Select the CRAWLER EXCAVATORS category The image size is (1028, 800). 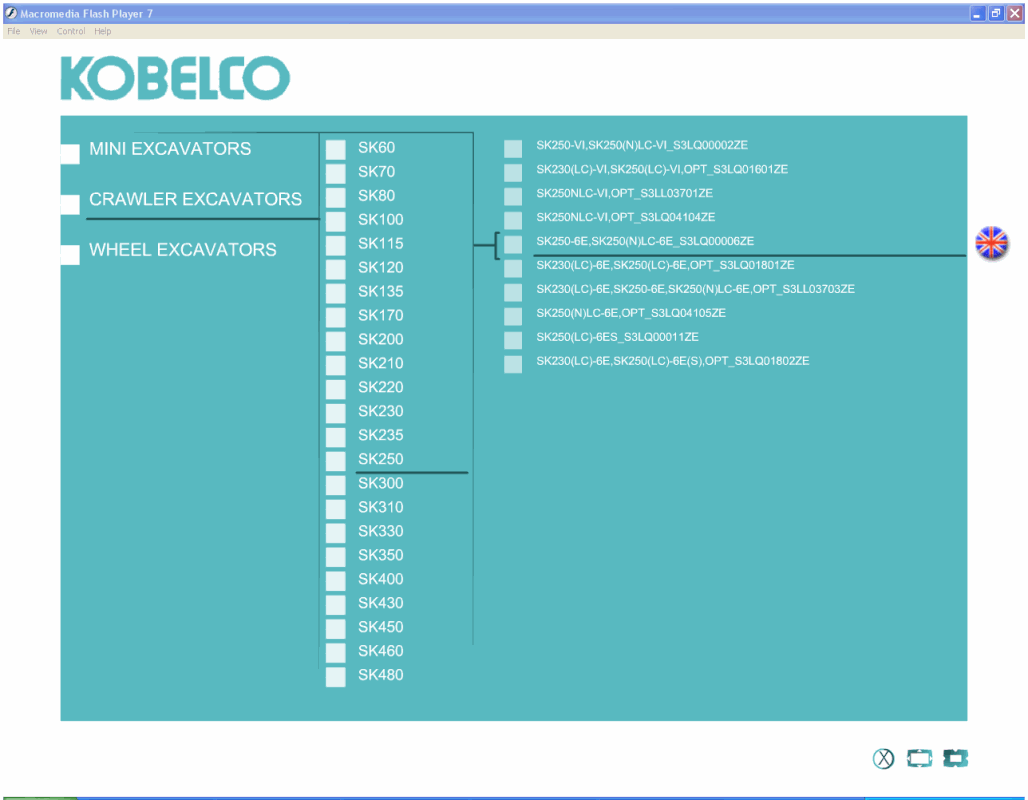pos(195,199)
